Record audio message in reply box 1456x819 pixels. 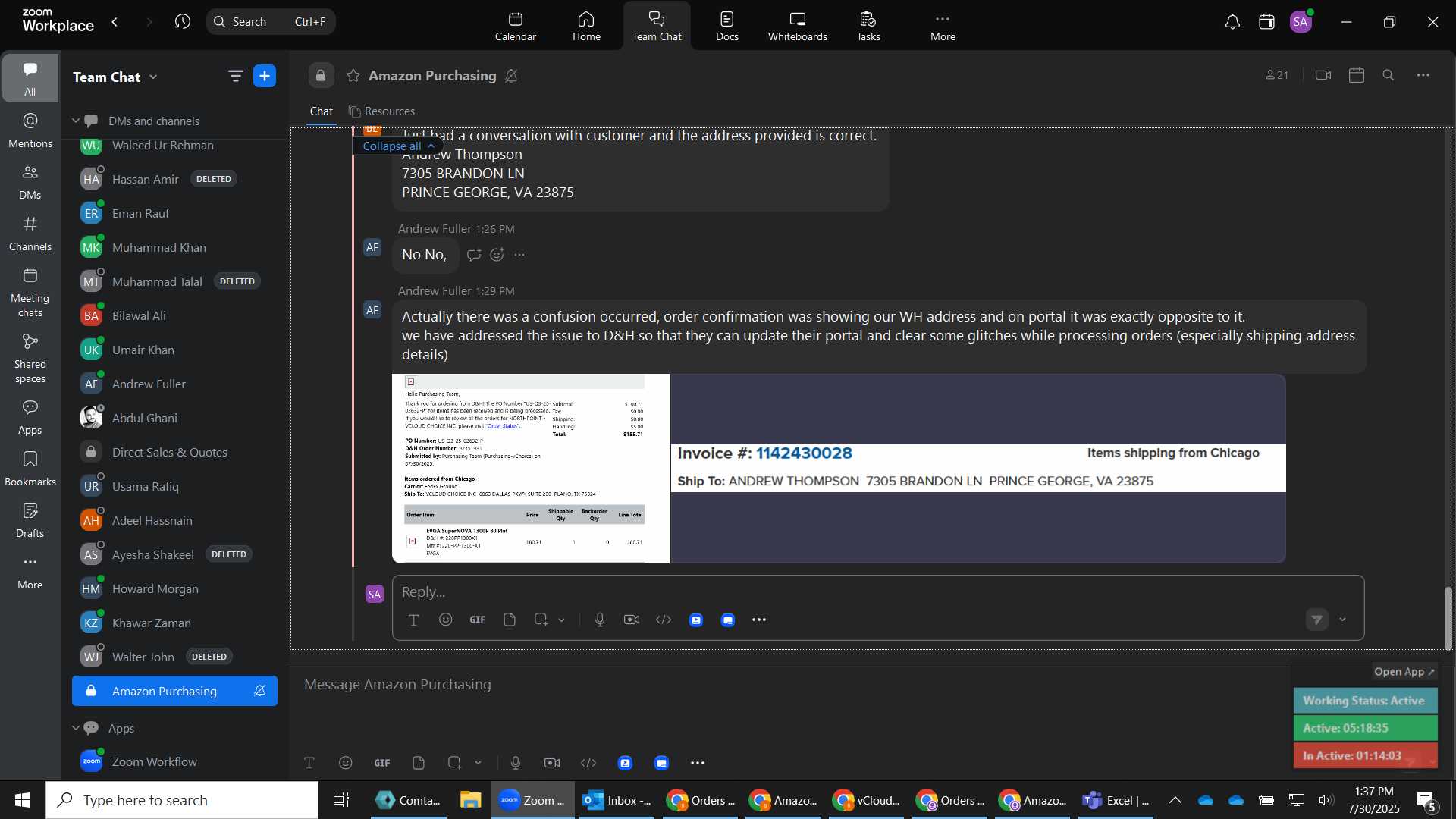click(600, 620)
